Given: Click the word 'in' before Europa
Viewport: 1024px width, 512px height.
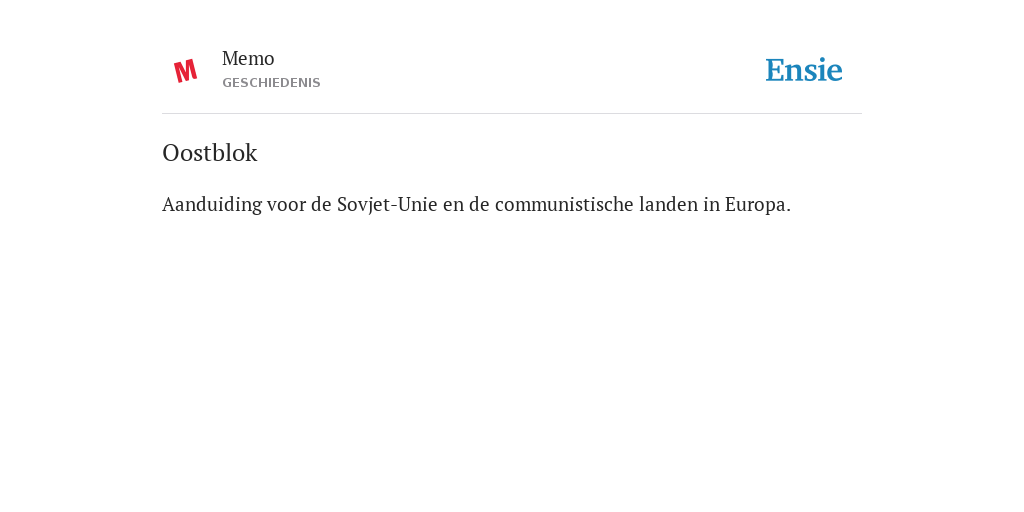Looking at the screenshot, I should (x=711, y=205).
